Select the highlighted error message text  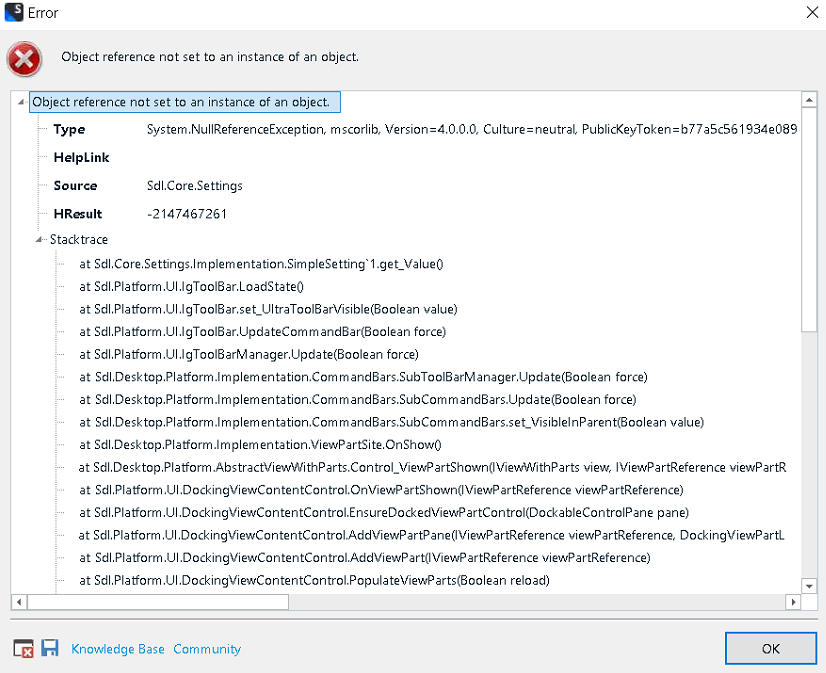(184, 101)
